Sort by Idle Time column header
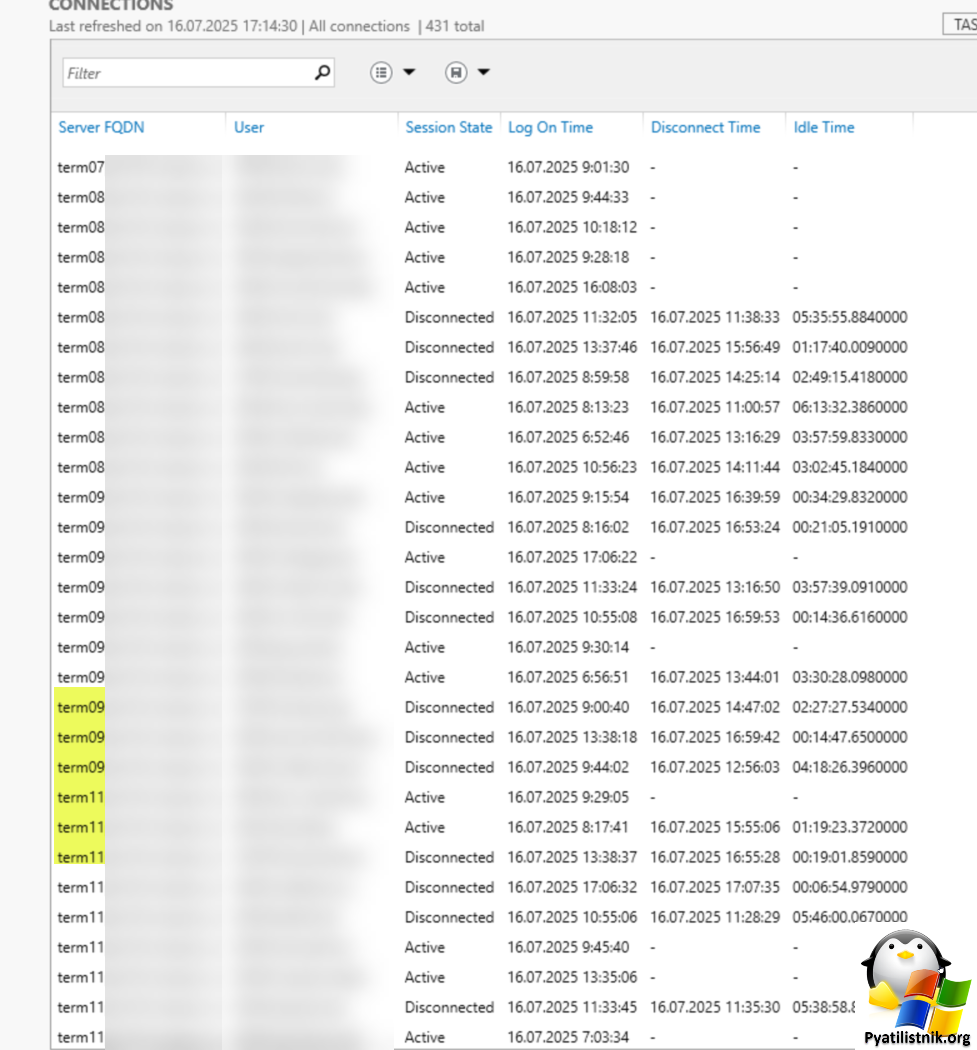Viewport: 977px width, 1050px height. coord(824,127)
